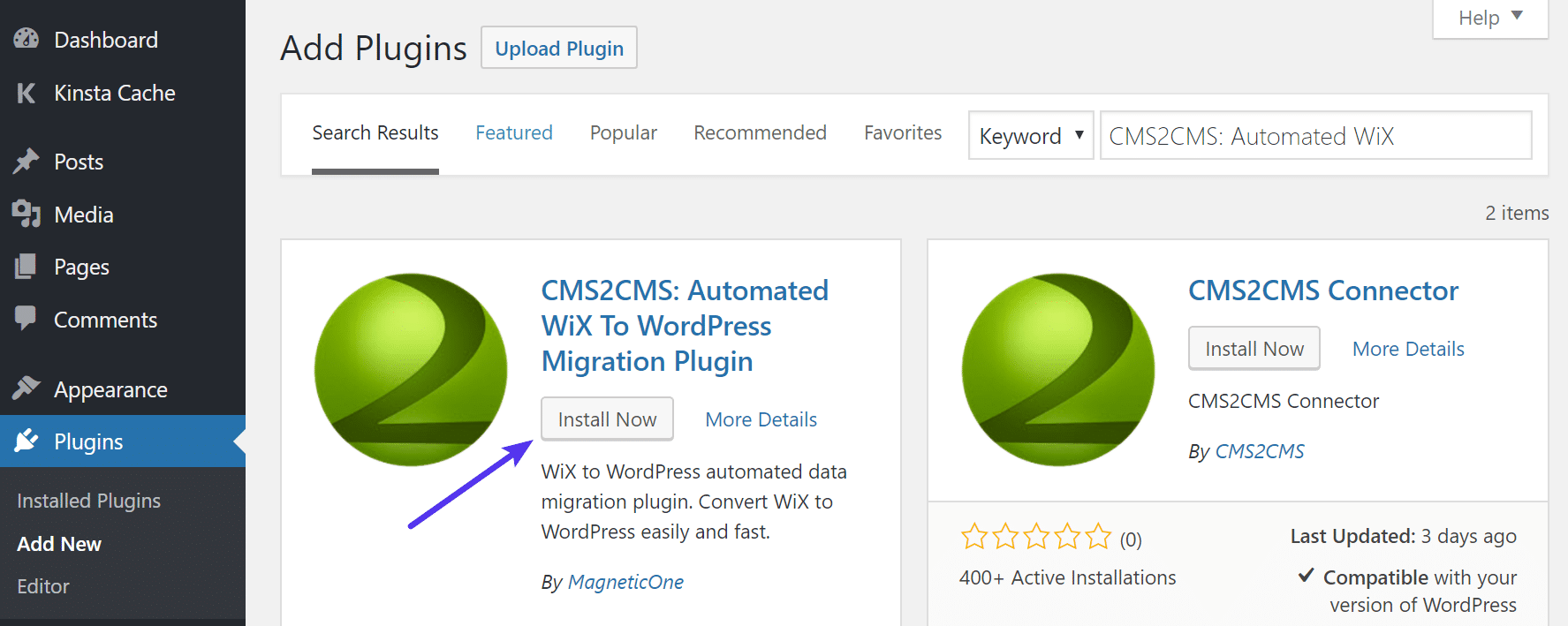View More Details for CMS2CMS Connector
1568x626 pixels.
point(1408,349)
